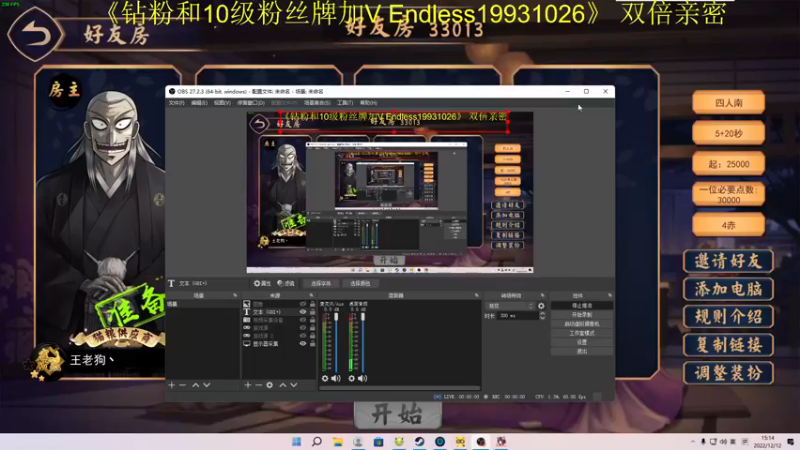Open the scene transition type dropdown
This screenshot has width=800, height=450.
[510, 306]
